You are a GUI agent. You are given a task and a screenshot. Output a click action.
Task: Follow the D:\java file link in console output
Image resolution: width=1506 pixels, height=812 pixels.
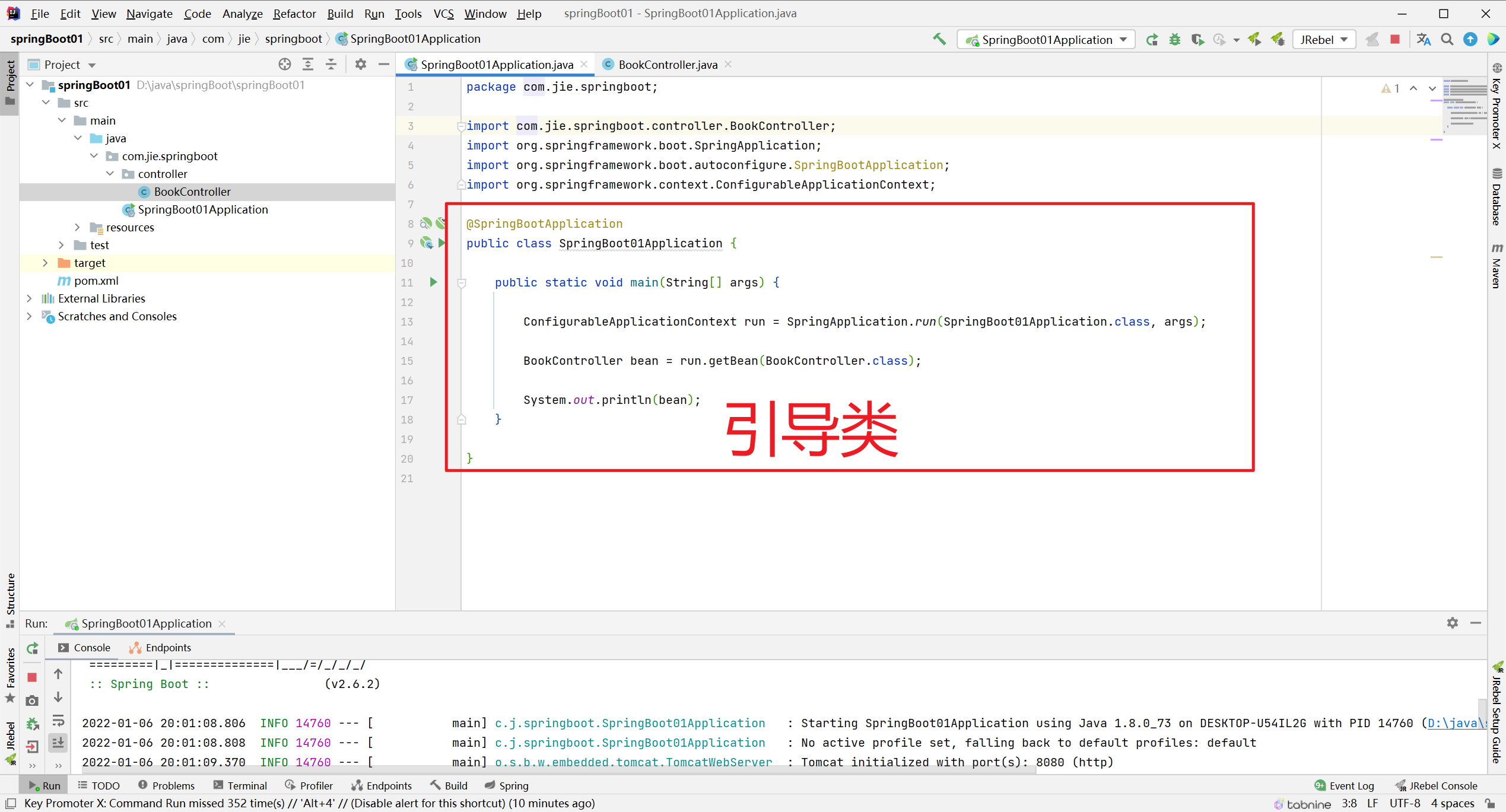click(x=1452, y=723)
